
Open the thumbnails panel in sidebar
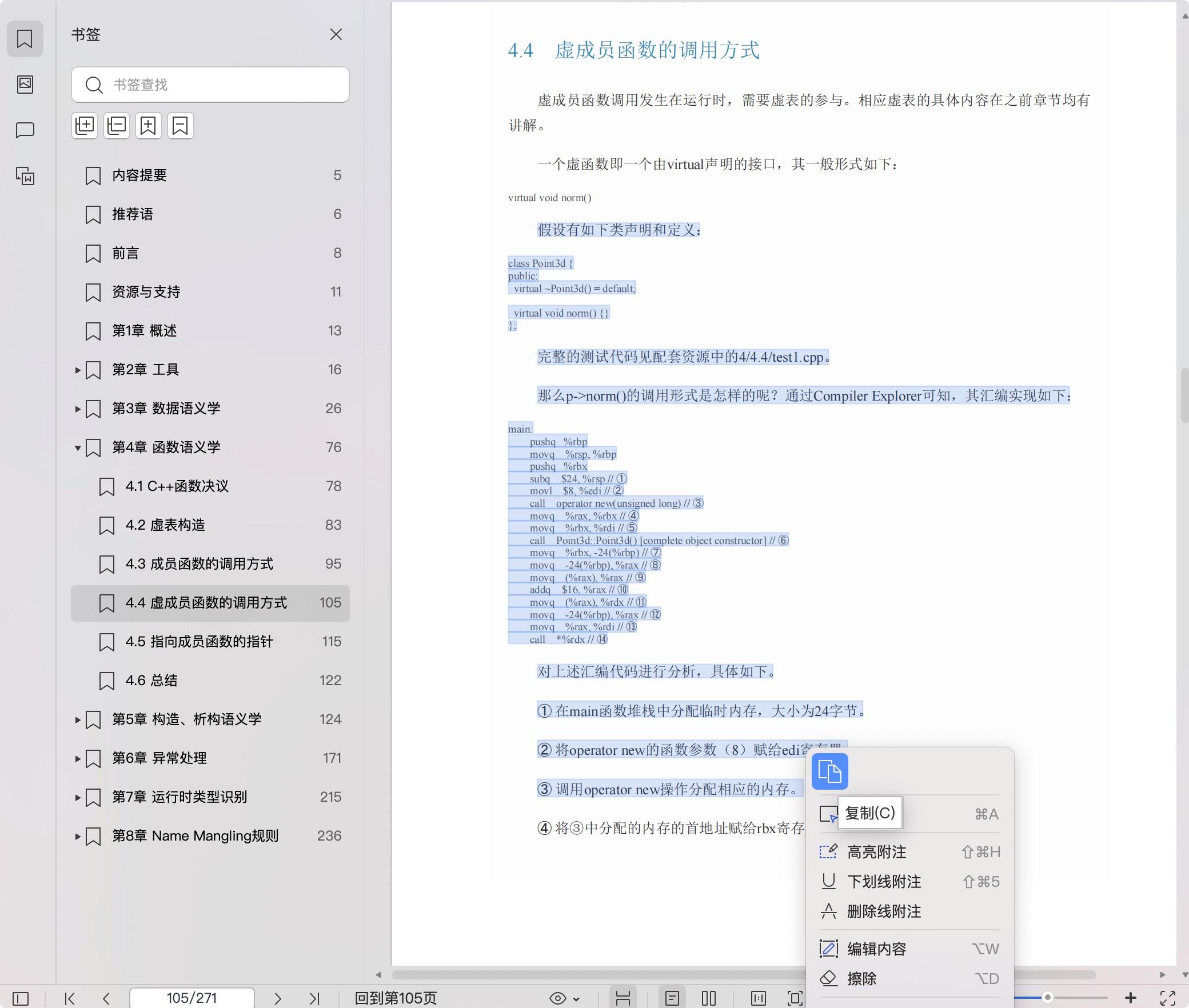25,85
